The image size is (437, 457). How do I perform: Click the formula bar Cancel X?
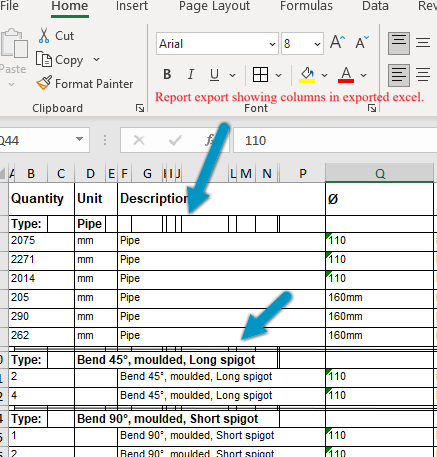[139, 140]
